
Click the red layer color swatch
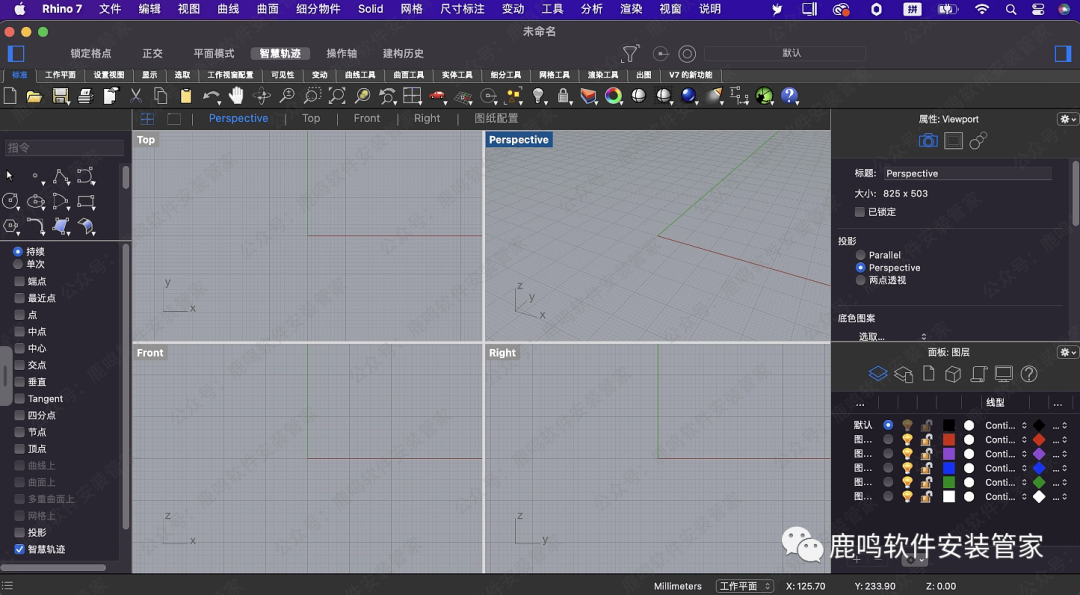pyautogui.click(x=949, y=439)
